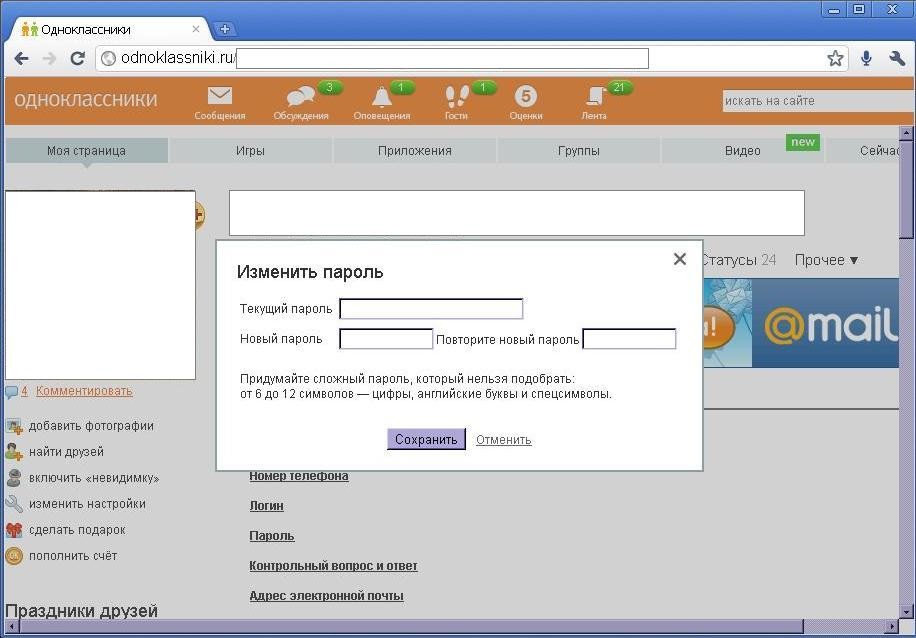Open the Сообщения envelope icon
The width and height of the screenshot is (916, 638).
pos(220,96)
